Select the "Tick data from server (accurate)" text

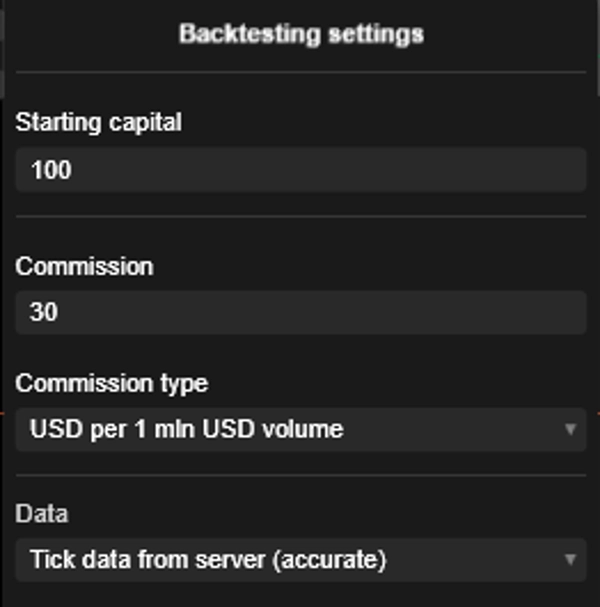coord(208,559)
